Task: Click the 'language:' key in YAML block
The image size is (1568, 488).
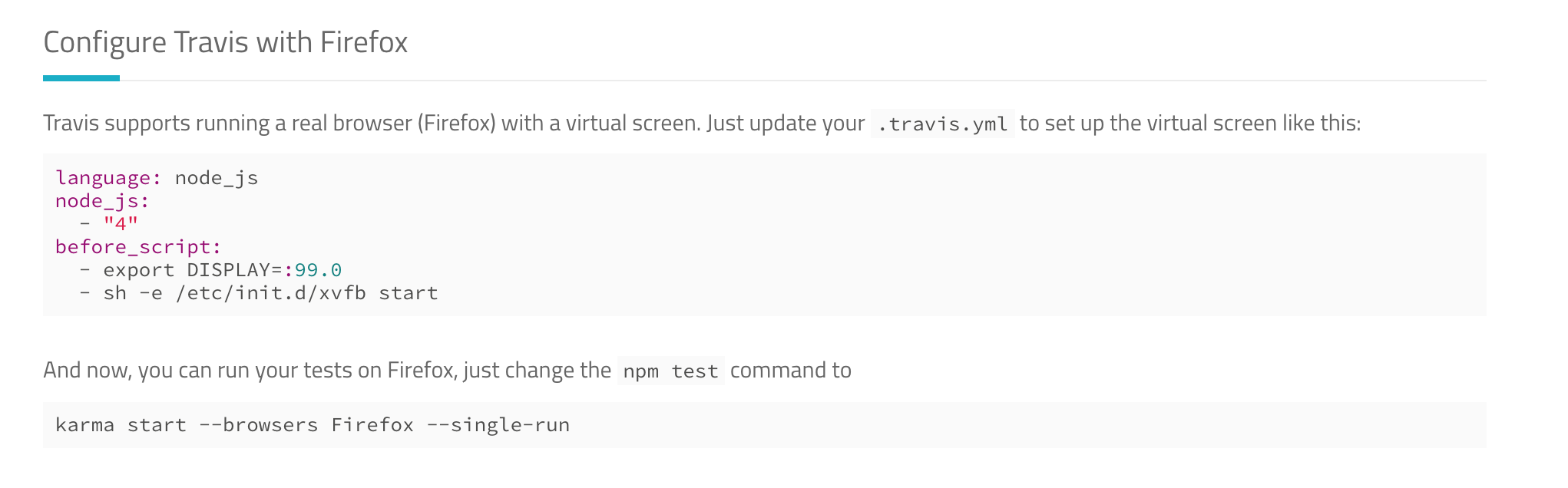Action: [x=109, y=178]
